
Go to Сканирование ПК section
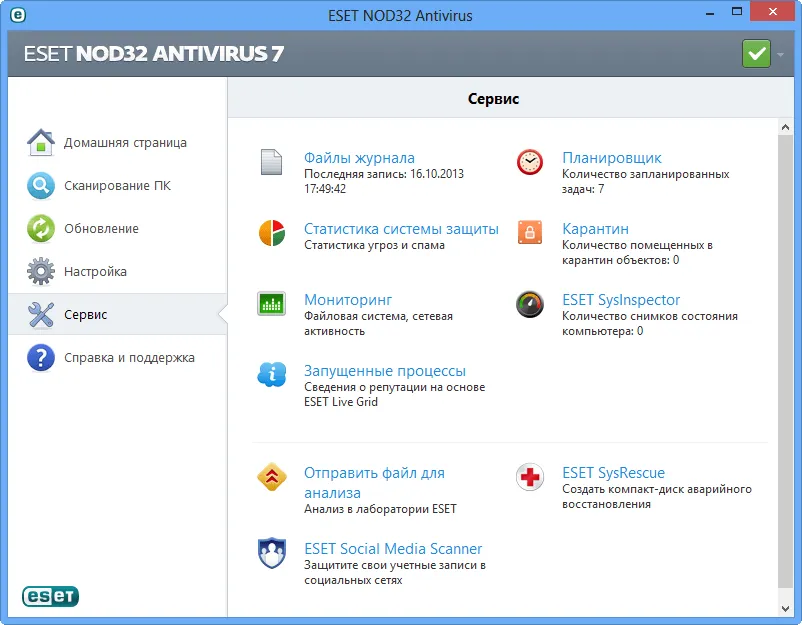[118, 185]
